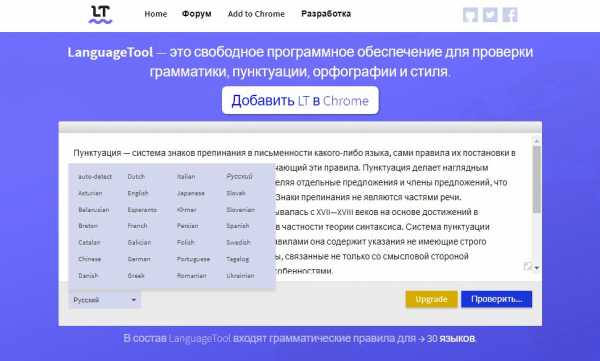The width and height of the screenshot is (600, 361).
Task: Click the Добавить LT в Chrome button
Action: (x=300, y=100)
